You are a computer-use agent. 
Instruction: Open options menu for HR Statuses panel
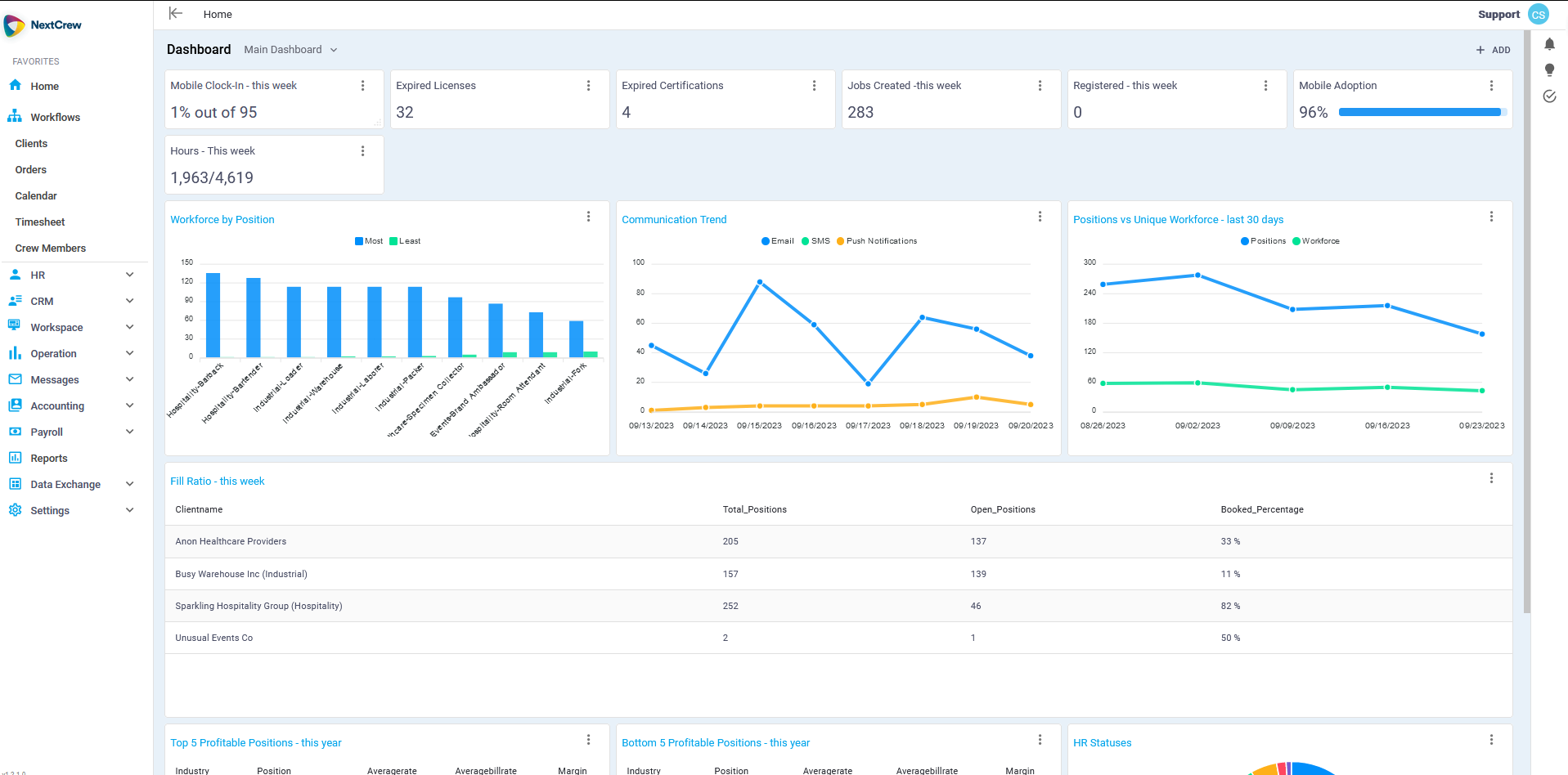(1492, 740)
